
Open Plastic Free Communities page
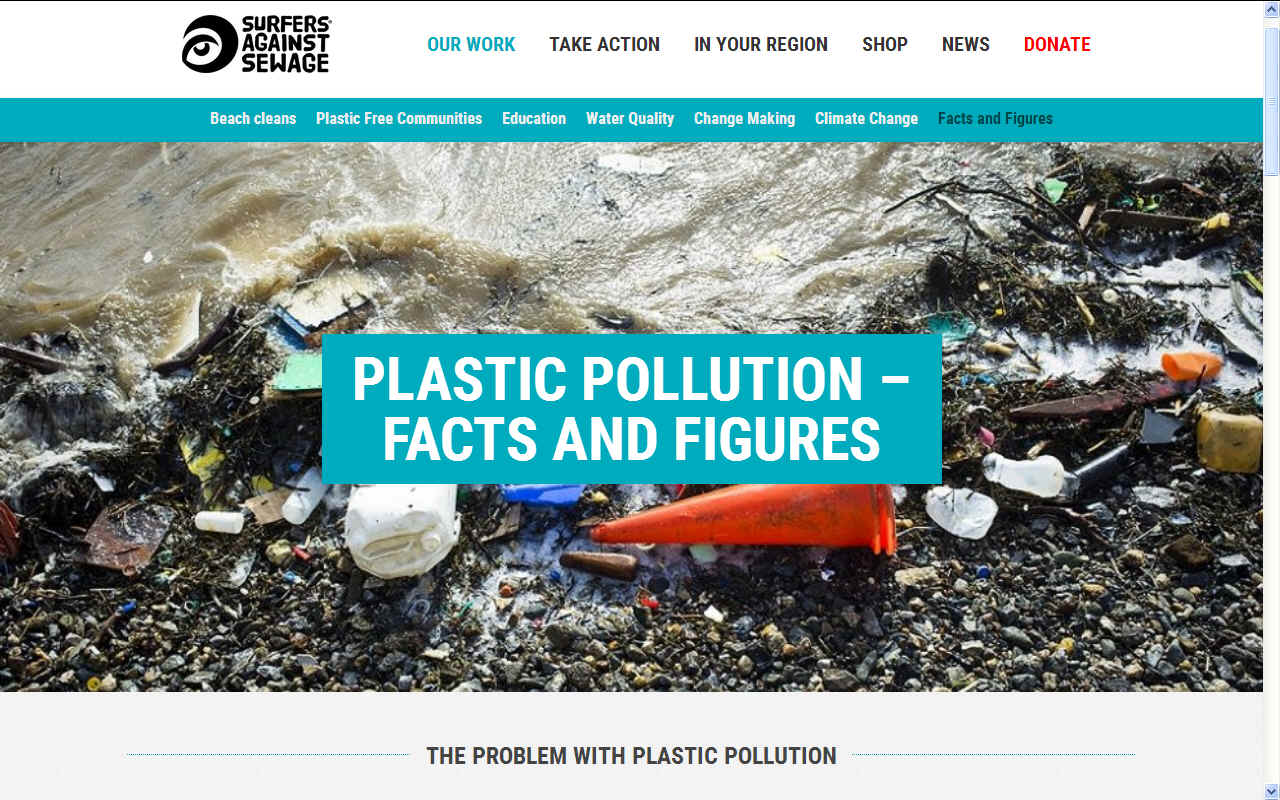pyautogui.click(x=399, y=118)
